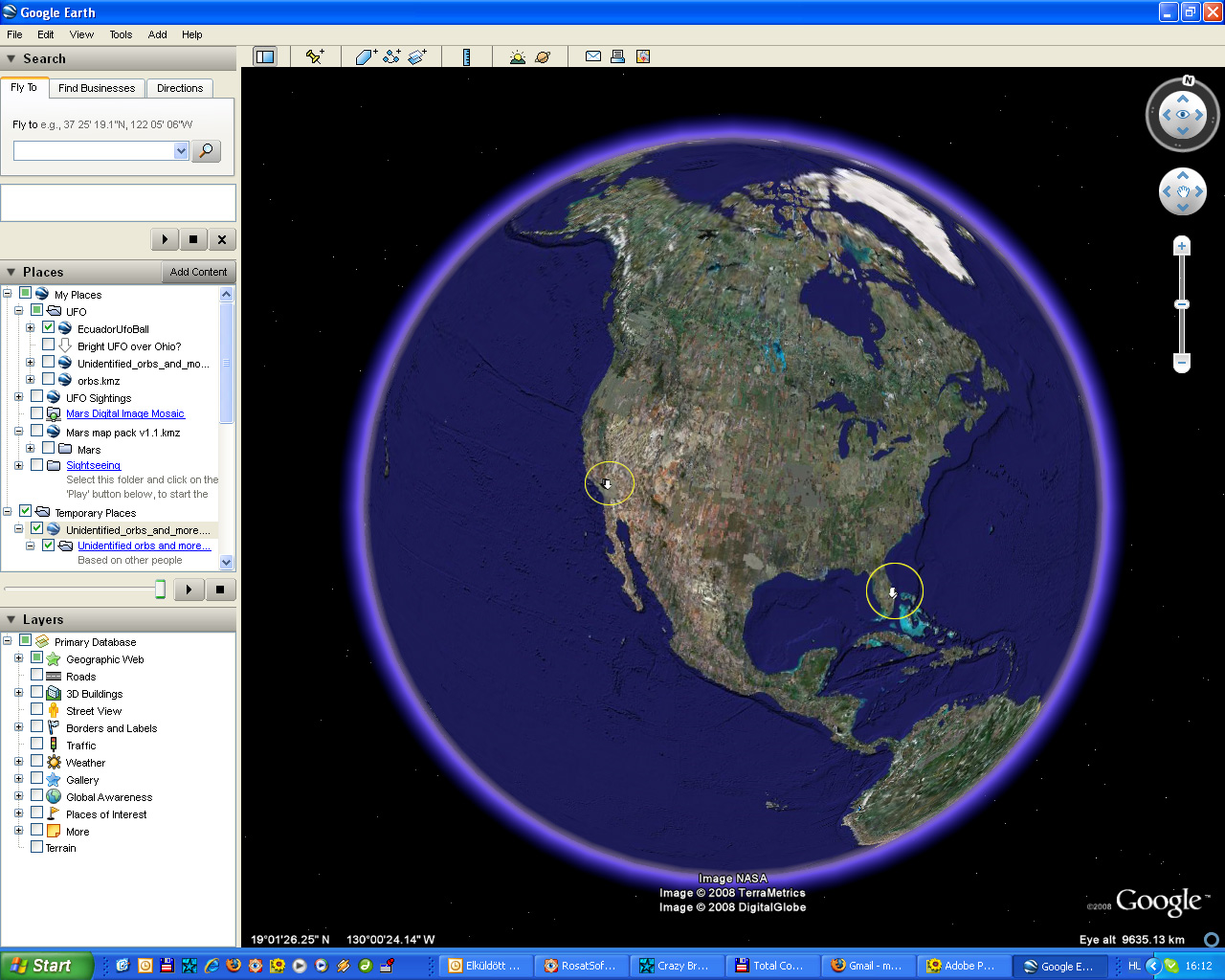The image size is (1225, 980).
Task: Enable the 3D Buildings layer checkbox
Action: (x=36, y=692)
